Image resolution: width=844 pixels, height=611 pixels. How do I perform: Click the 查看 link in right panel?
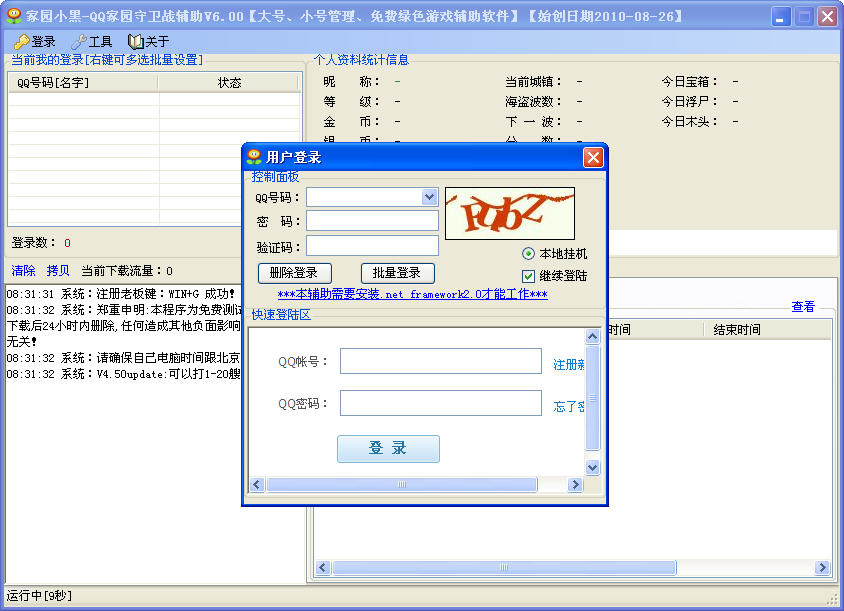(x=803, y=307)
